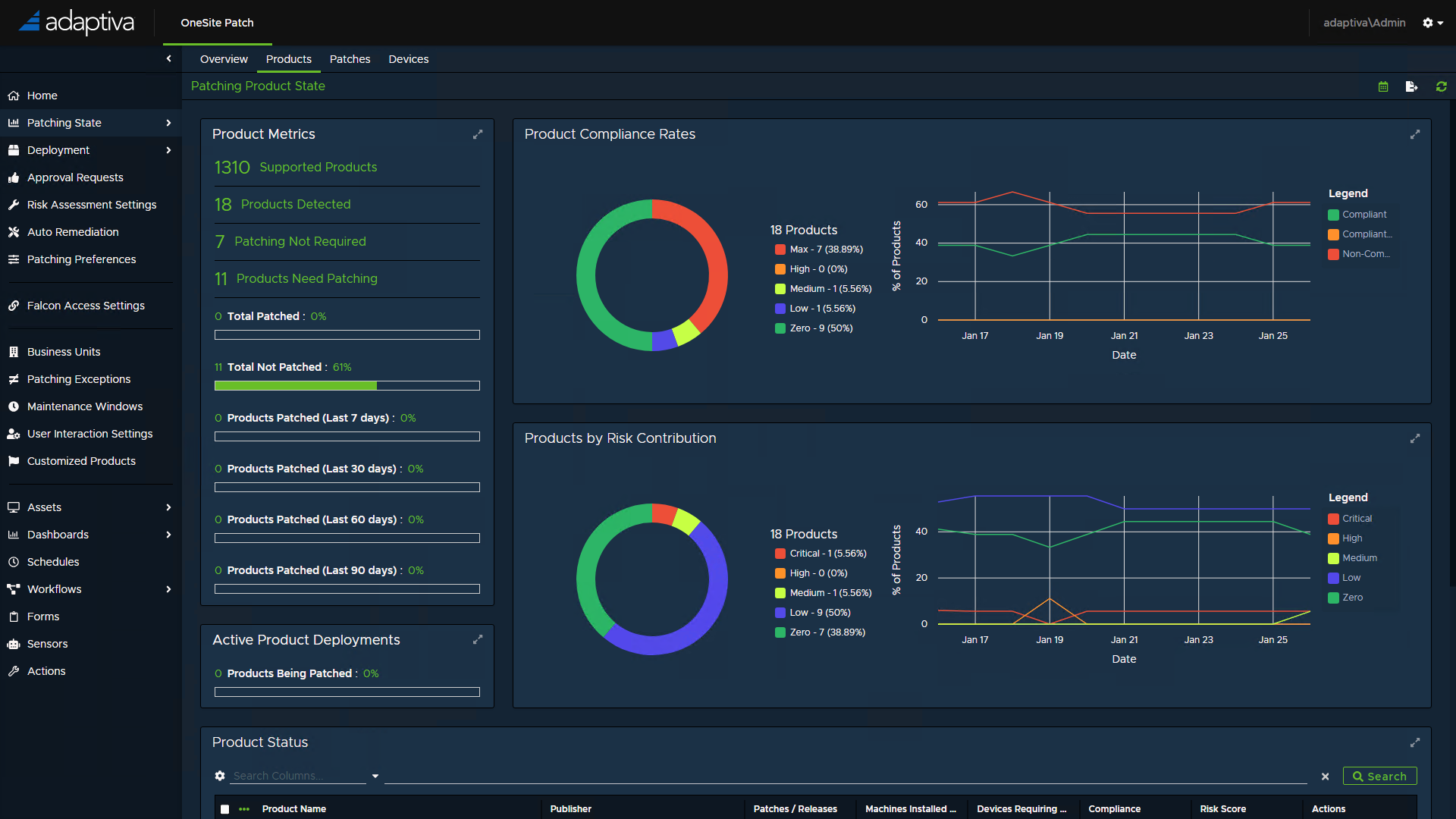Viewport: 1456px width, 819px height.
Task: Refresh the Patching Product State page
Action: 1441,87
